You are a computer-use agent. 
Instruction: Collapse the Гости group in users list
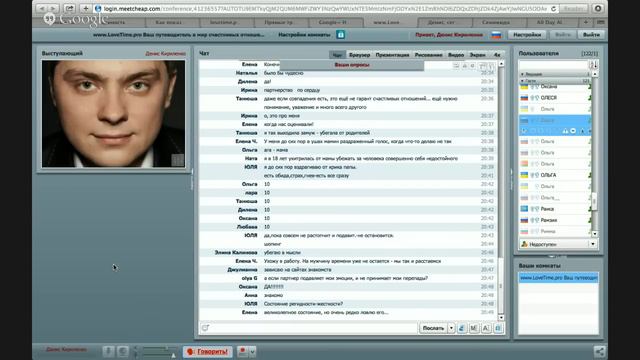tap(555, 81)
